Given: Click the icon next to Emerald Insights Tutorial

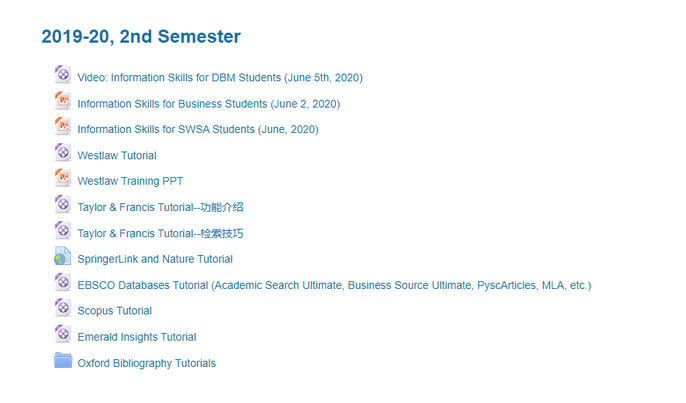Looking at the screenshot, I should click(x=63, y=335).
